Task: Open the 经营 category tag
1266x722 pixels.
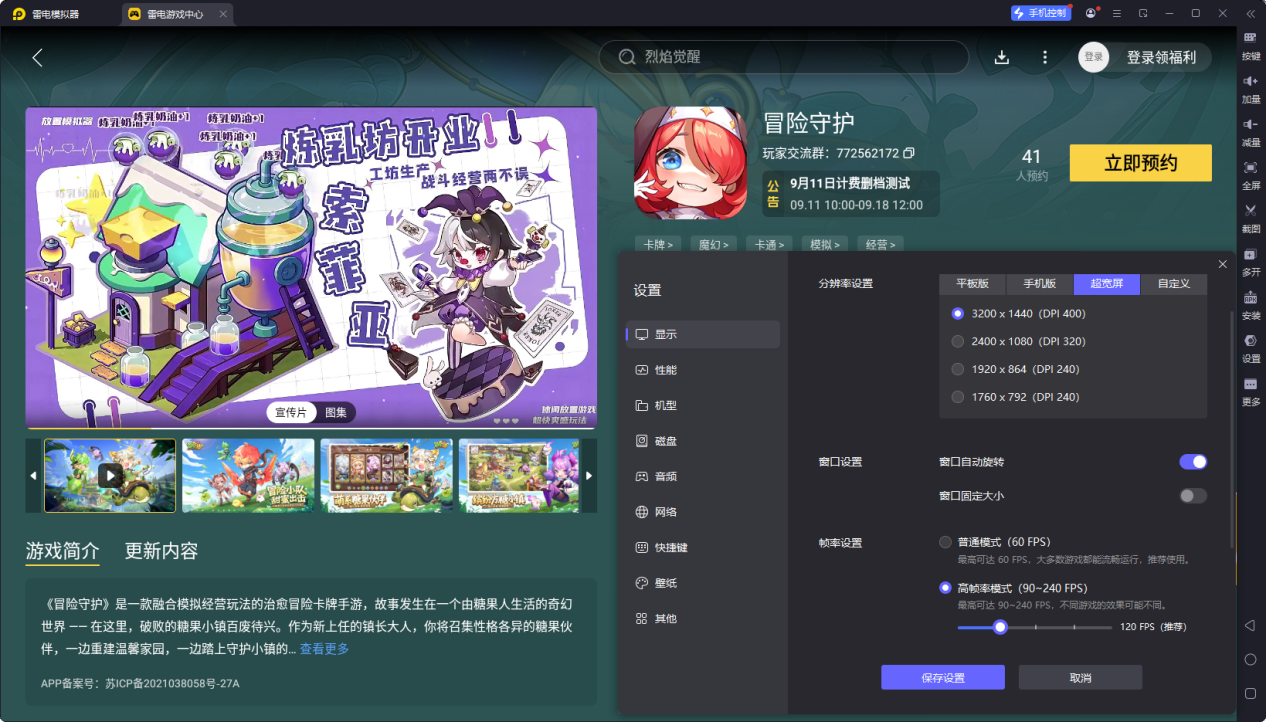Action: click(882, 244)
